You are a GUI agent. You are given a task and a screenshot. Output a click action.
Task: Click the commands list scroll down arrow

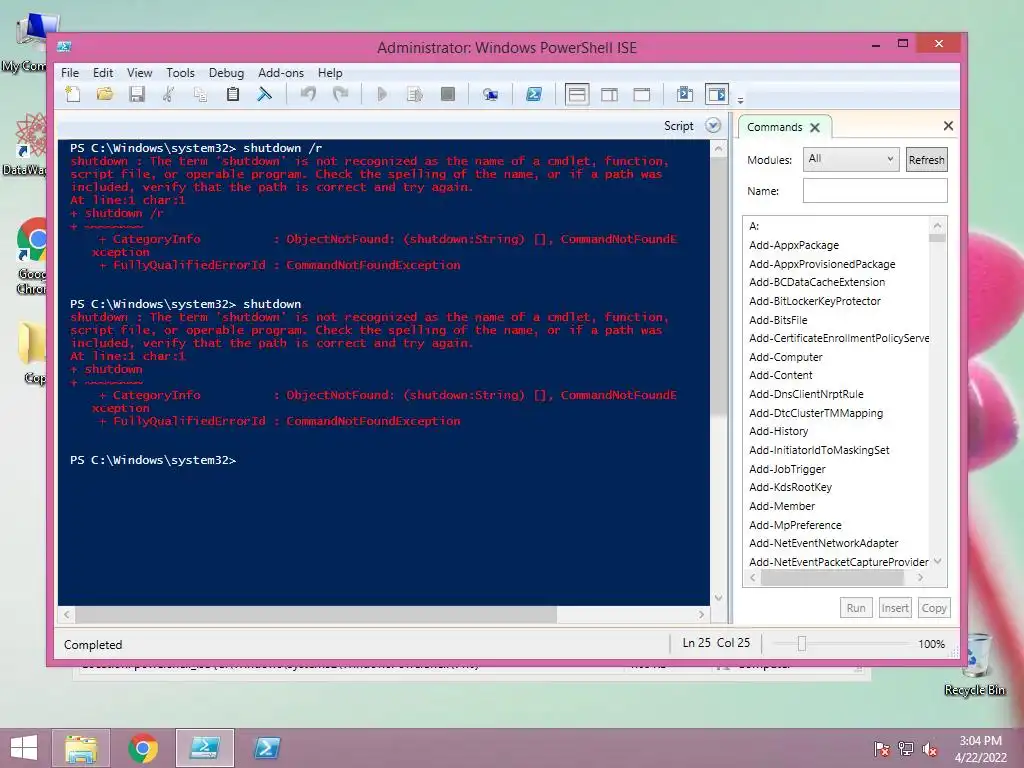point(938,561)
